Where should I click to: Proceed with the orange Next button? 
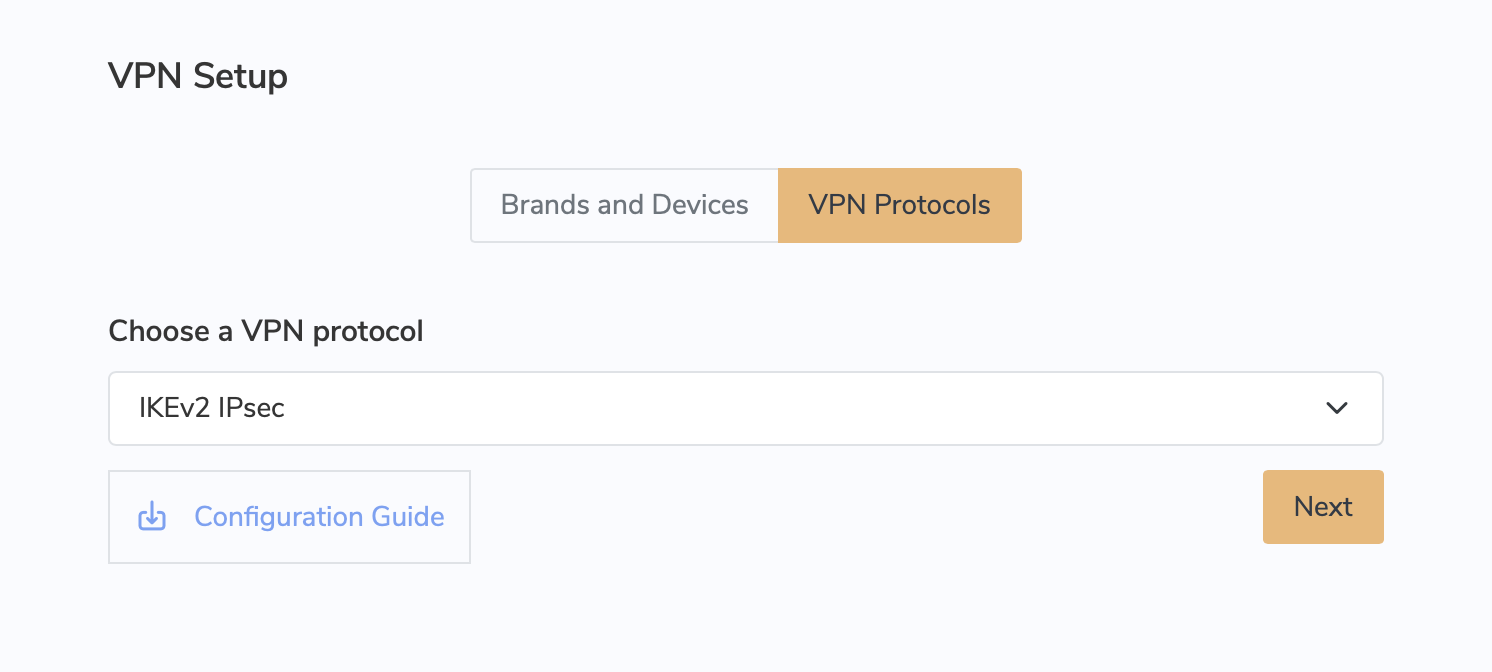coord(1323,507)
